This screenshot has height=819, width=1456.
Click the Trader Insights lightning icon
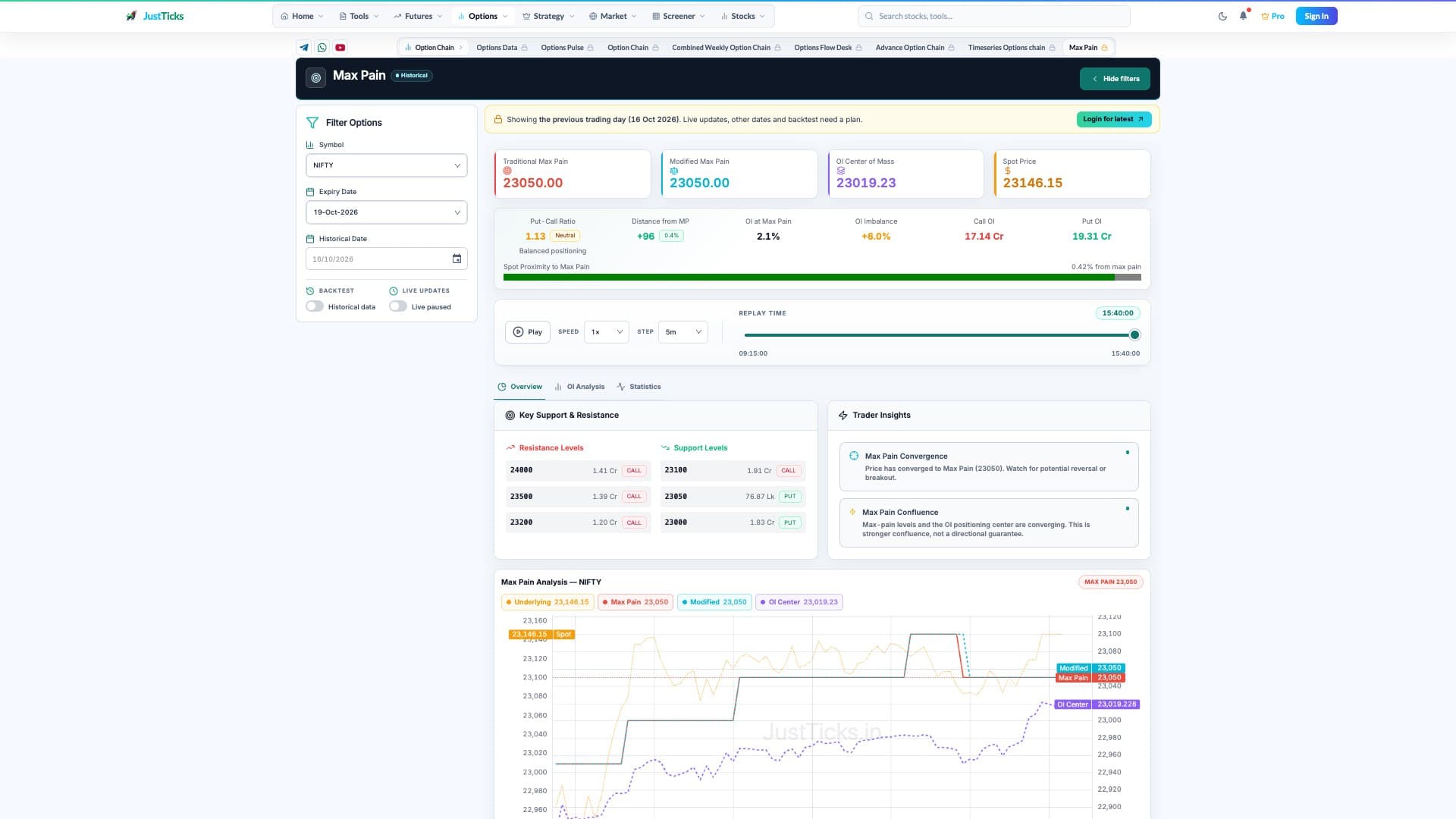pyautogui.click(x=843, y=415)
